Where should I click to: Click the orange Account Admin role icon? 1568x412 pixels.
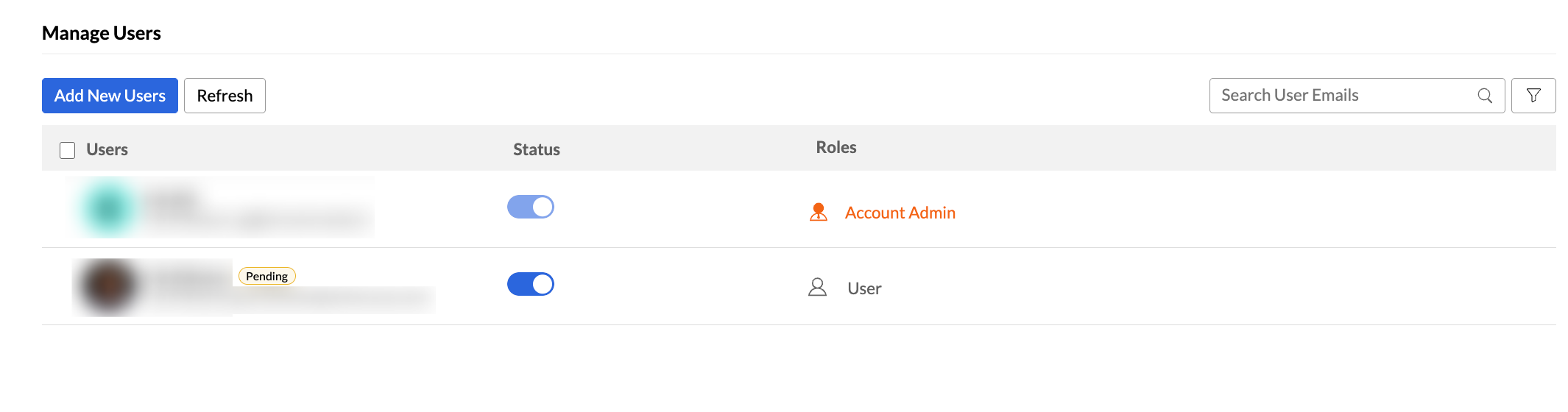tap(818, 213)
